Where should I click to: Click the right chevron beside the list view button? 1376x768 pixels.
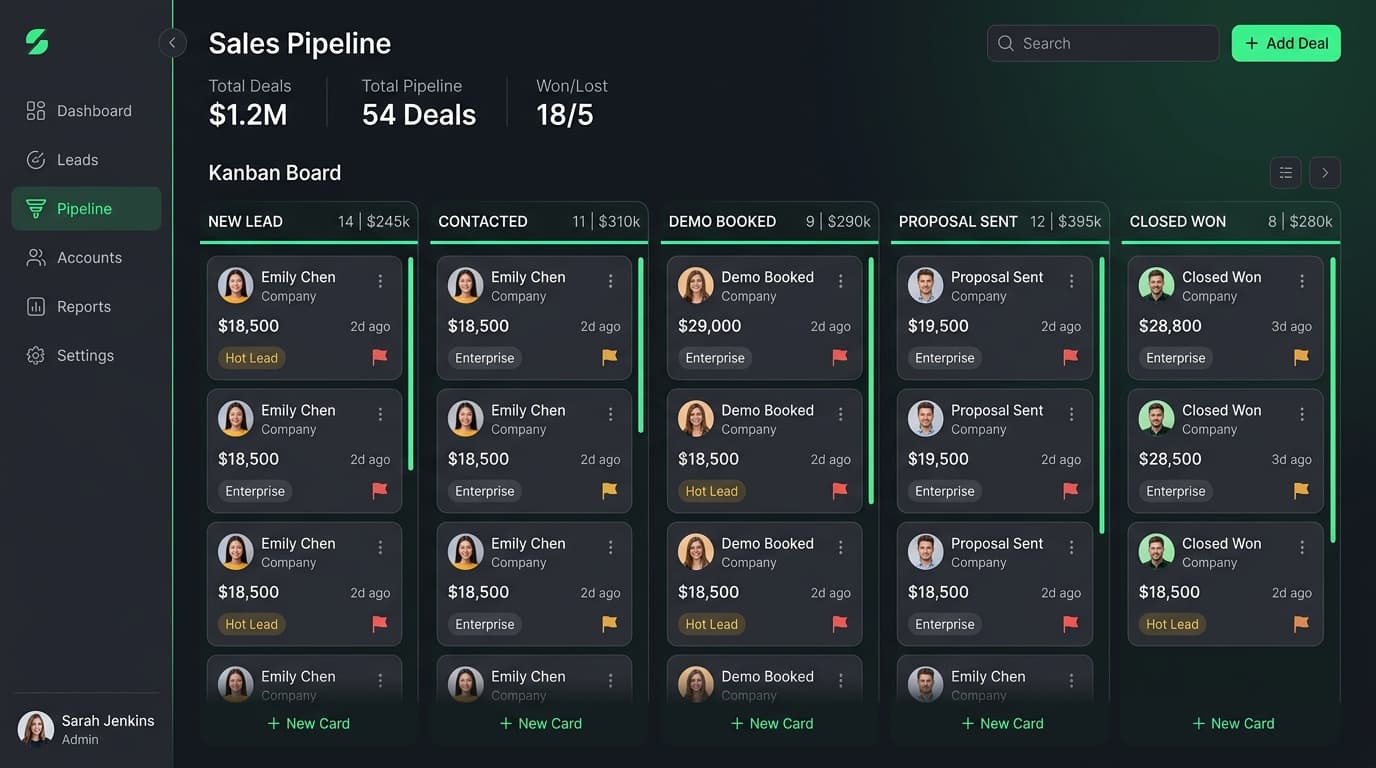[x=1325, y=172]
